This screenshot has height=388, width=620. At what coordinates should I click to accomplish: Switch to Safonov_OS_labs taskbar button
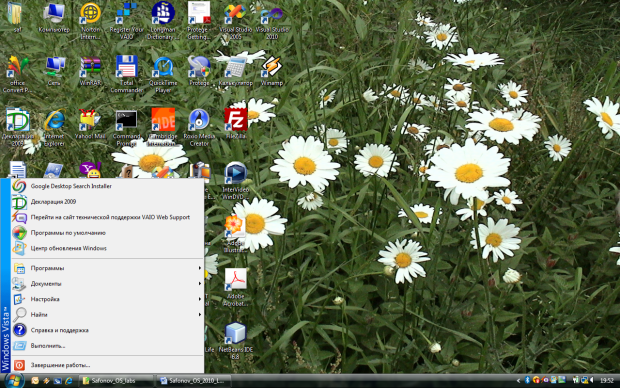point(116,380)
